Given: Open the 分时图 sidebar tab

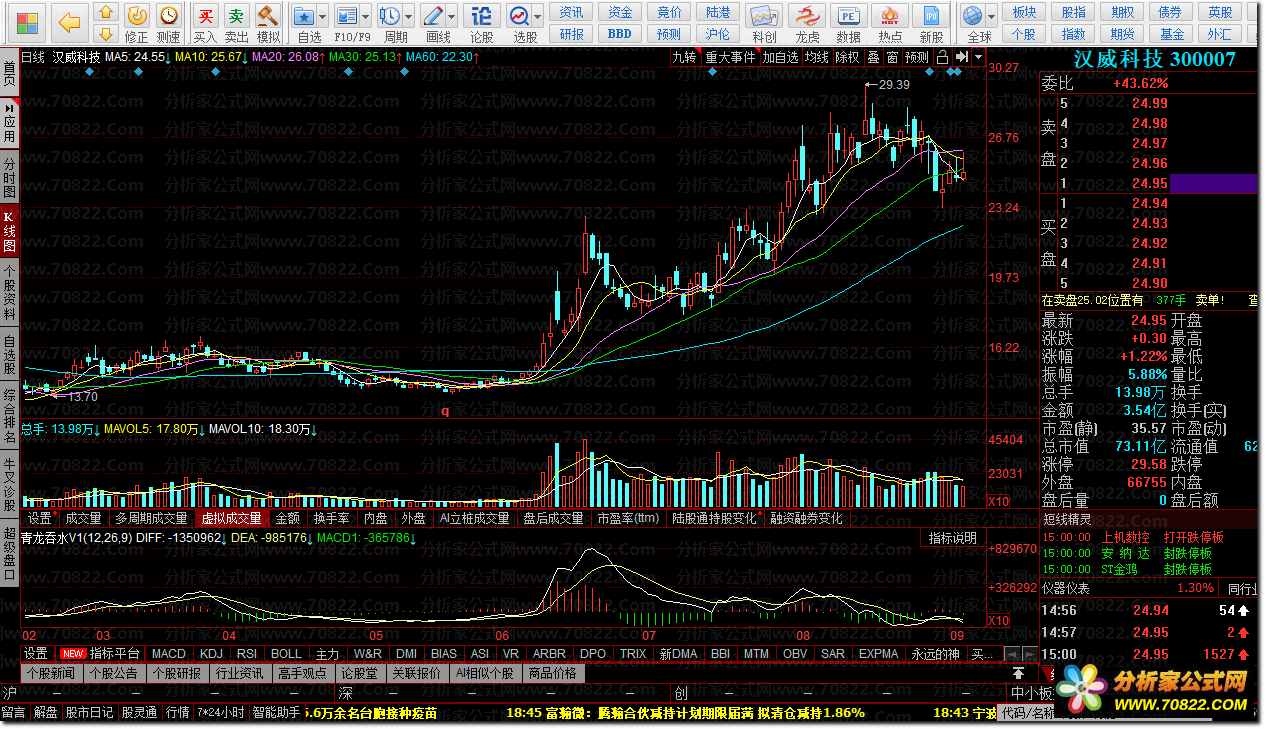Looking at the screenshot, I should [10, 177].
